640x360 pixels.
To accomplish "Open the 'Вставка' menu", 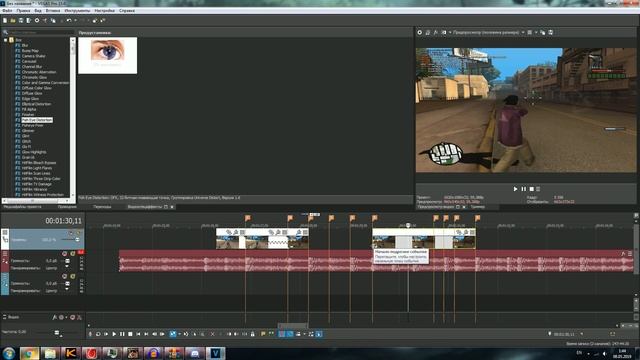I will [53, 11].
